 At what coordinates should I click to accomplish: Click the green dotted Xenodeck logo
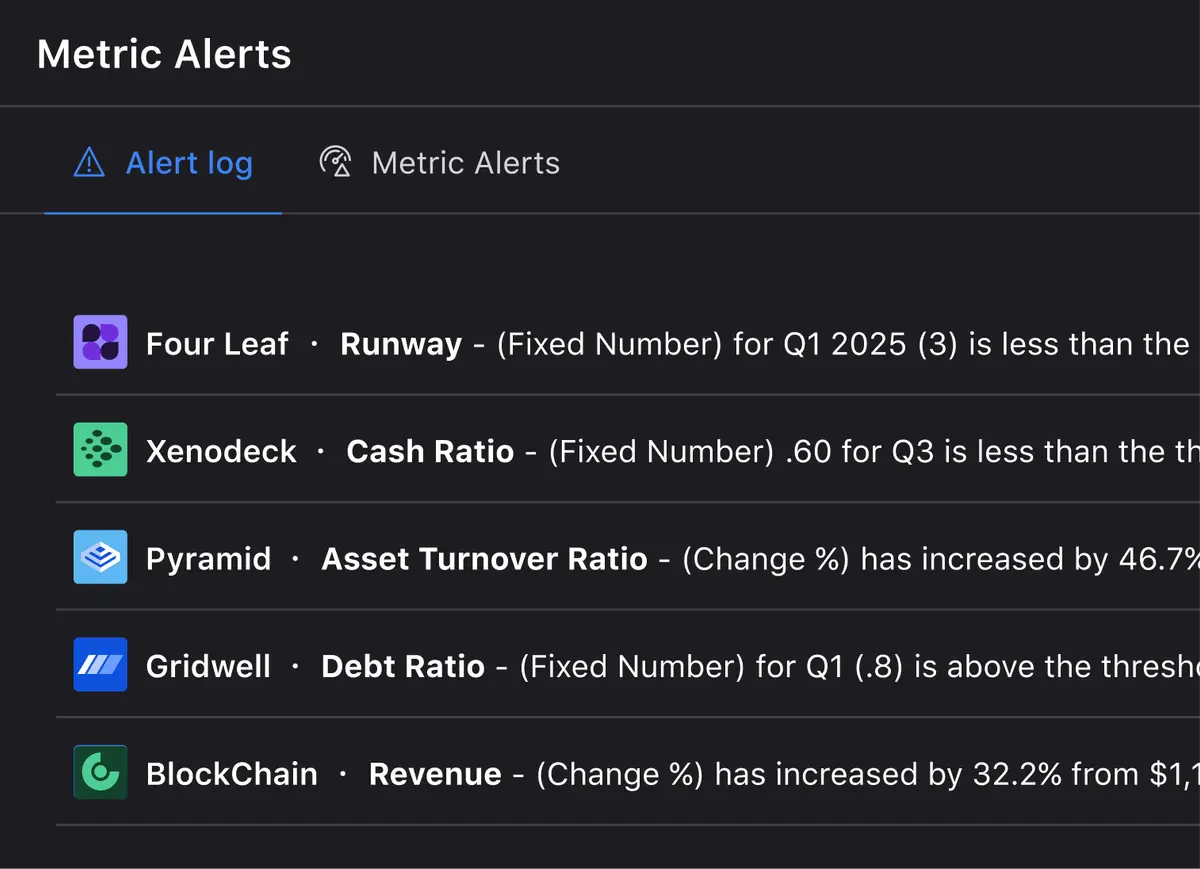coord(100,450)
